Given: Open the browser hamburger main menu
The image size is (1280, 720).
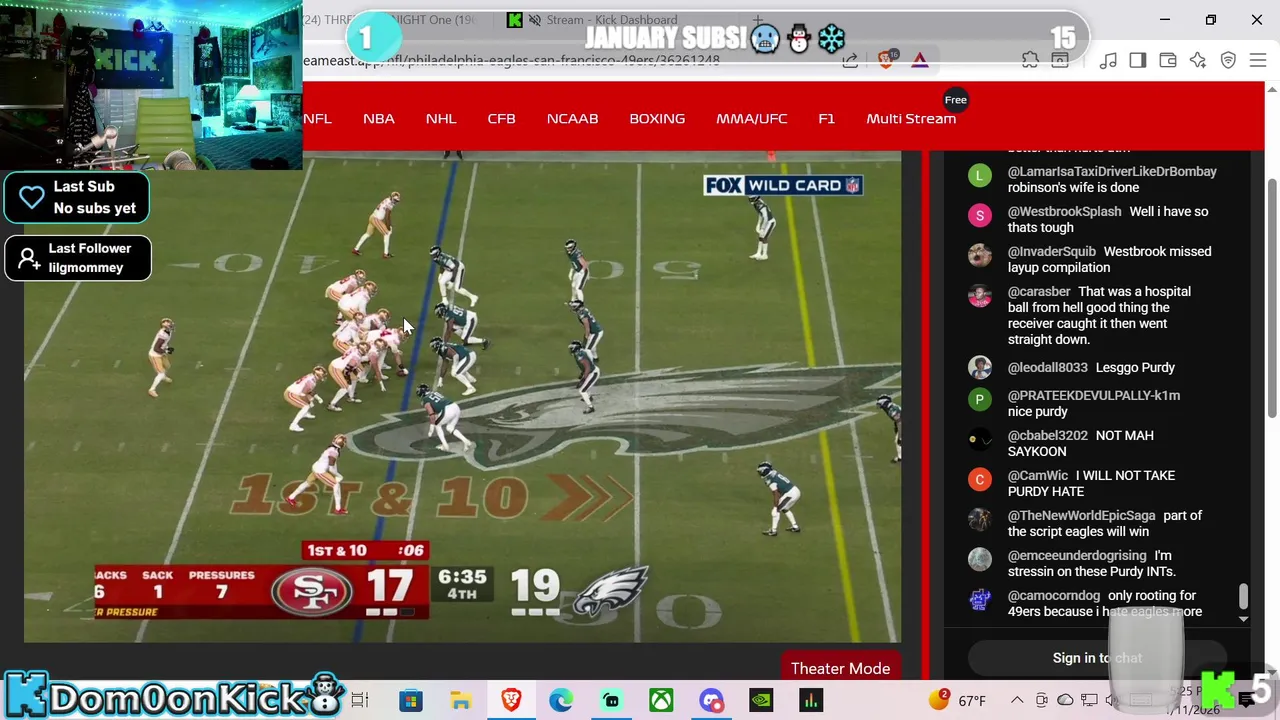Looking at the screenshot, I should click(1258, 61).
